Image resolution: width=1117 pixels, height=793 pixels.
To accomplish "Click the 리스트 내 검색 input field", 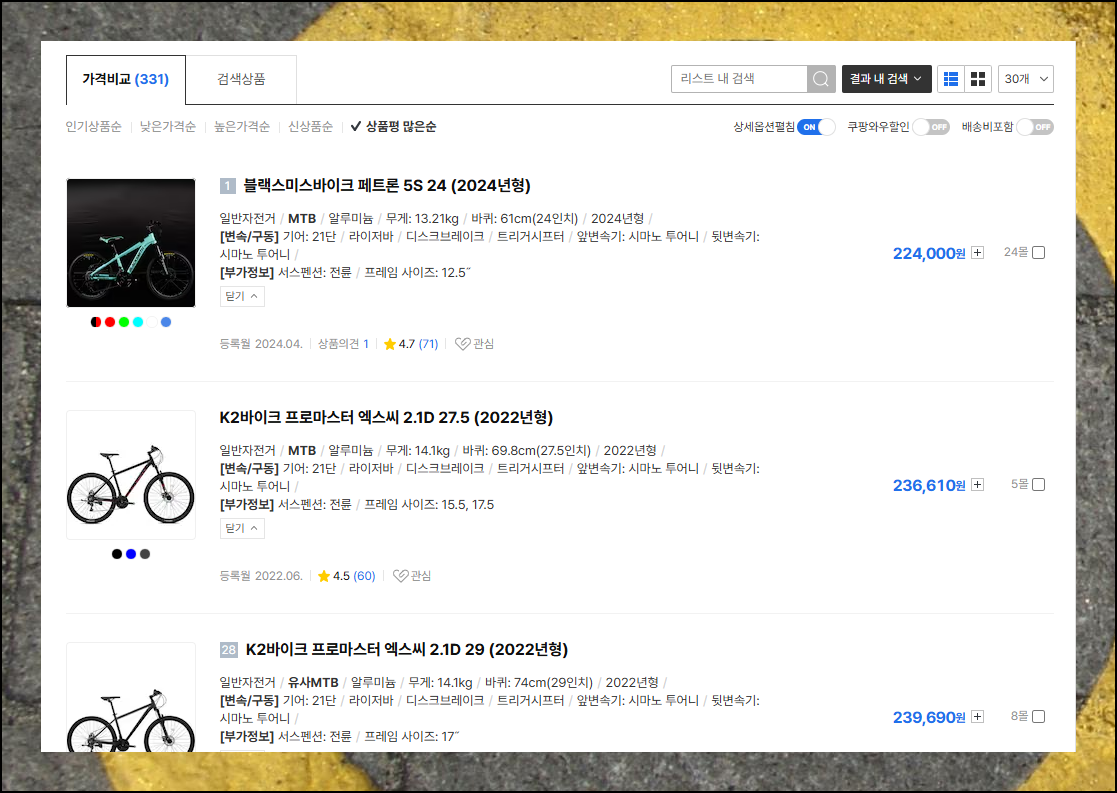I will click(x=739, y=79).
